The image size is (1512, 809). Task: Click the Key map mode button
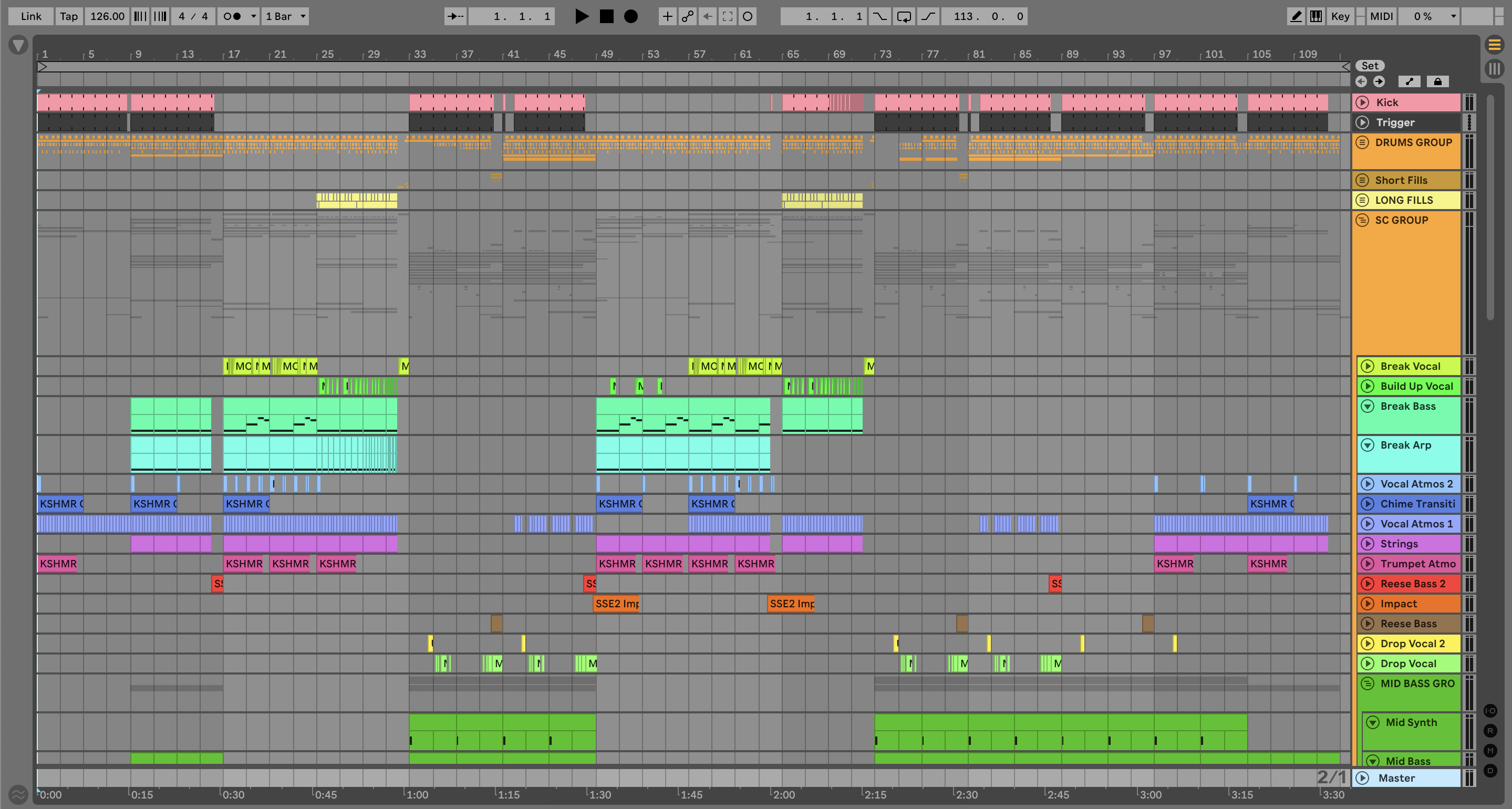pos(1340,16)
